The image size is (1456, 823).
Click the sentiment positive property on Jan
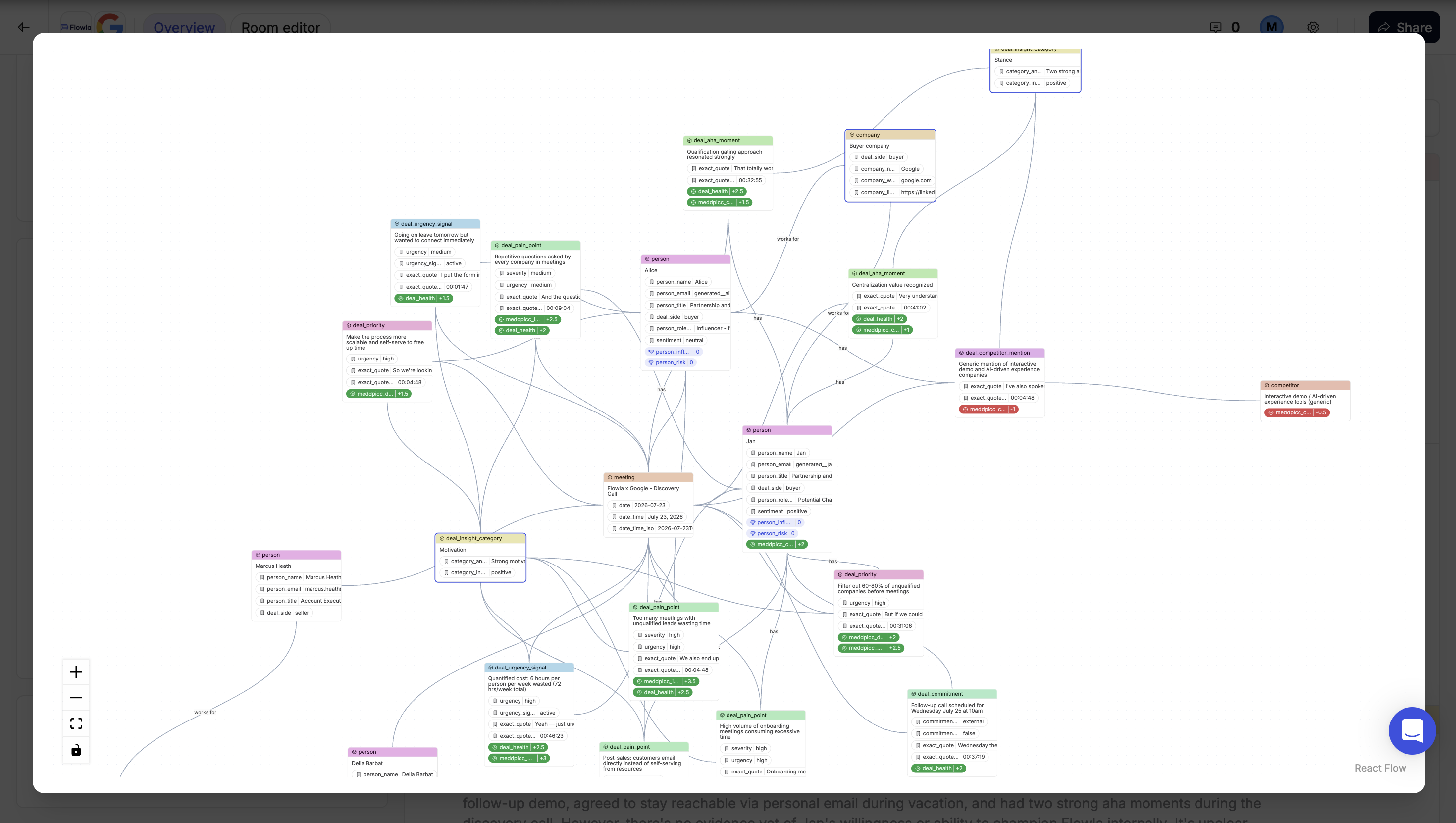(x=779, y=512)
